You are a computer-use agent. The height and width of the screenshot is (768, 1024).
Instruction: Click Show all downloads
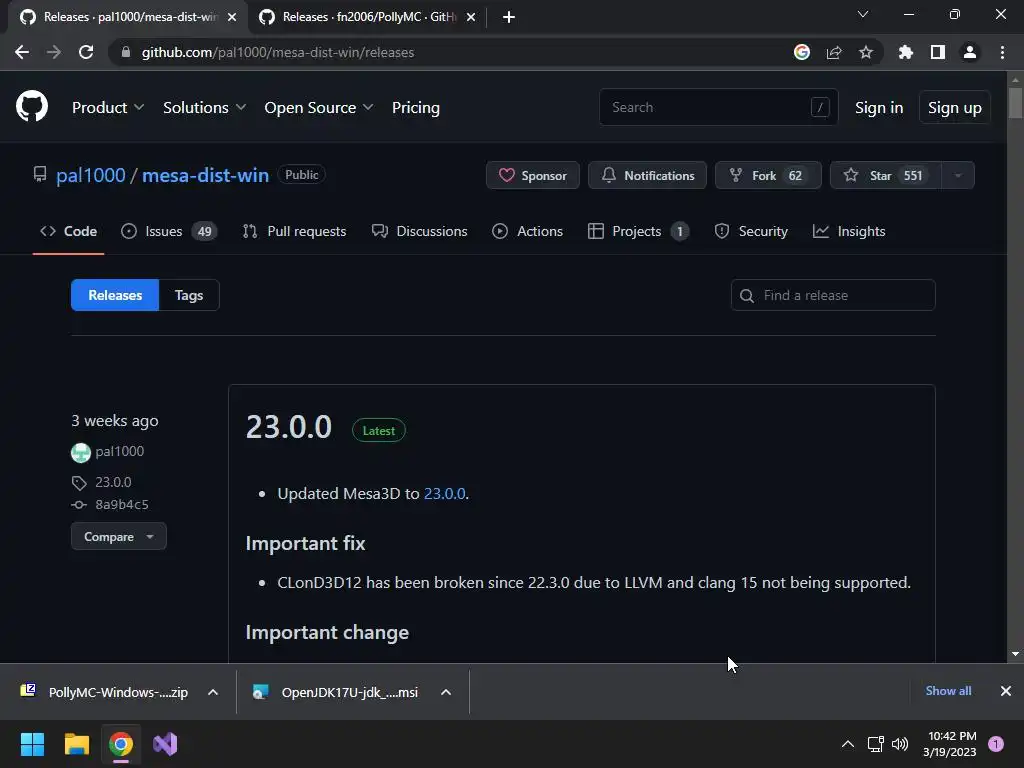[x=948, y=691]
